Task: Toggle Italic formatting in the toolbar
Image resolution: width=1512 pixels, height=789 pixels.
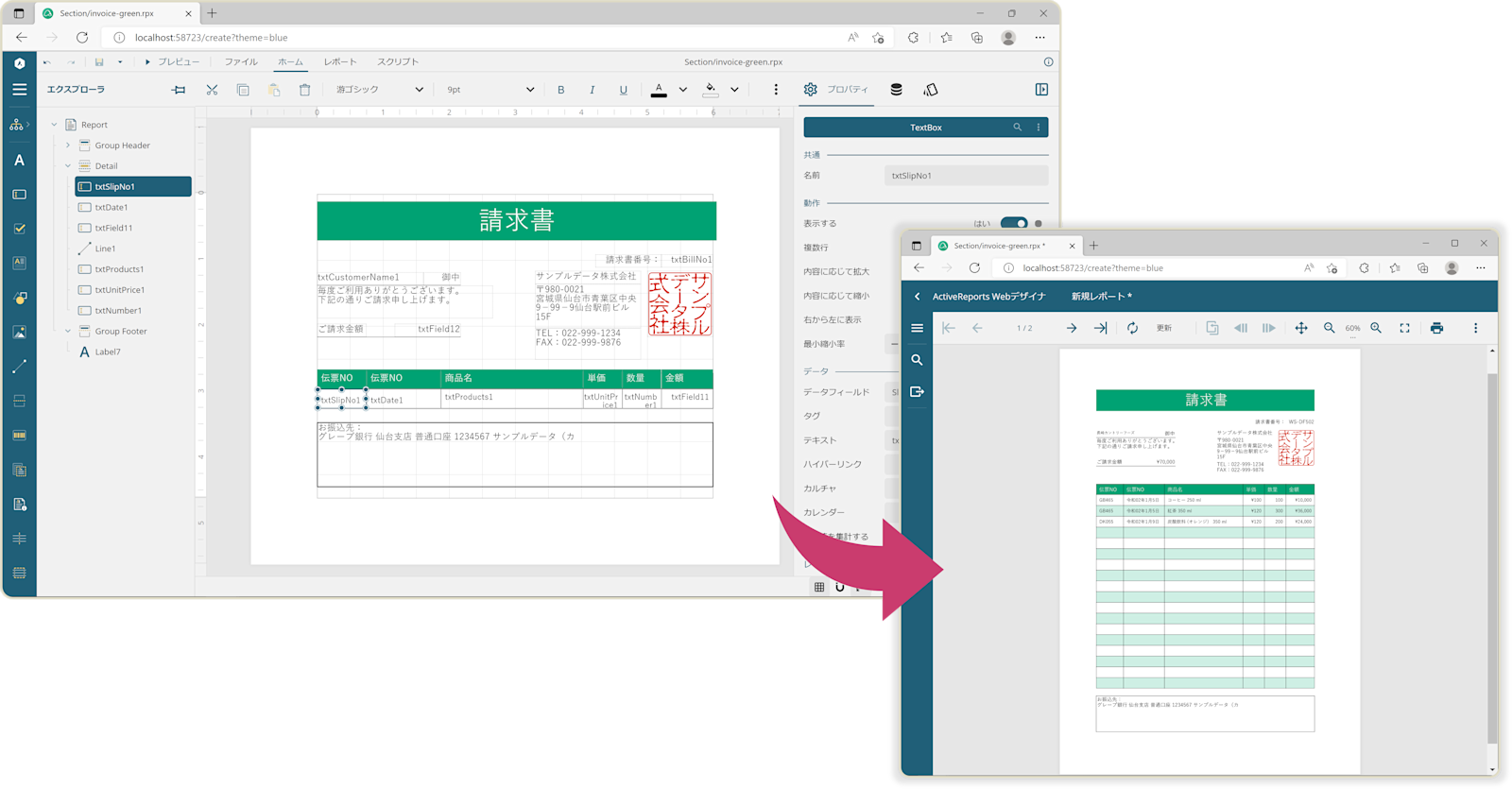Action: [x=593, y=90]
